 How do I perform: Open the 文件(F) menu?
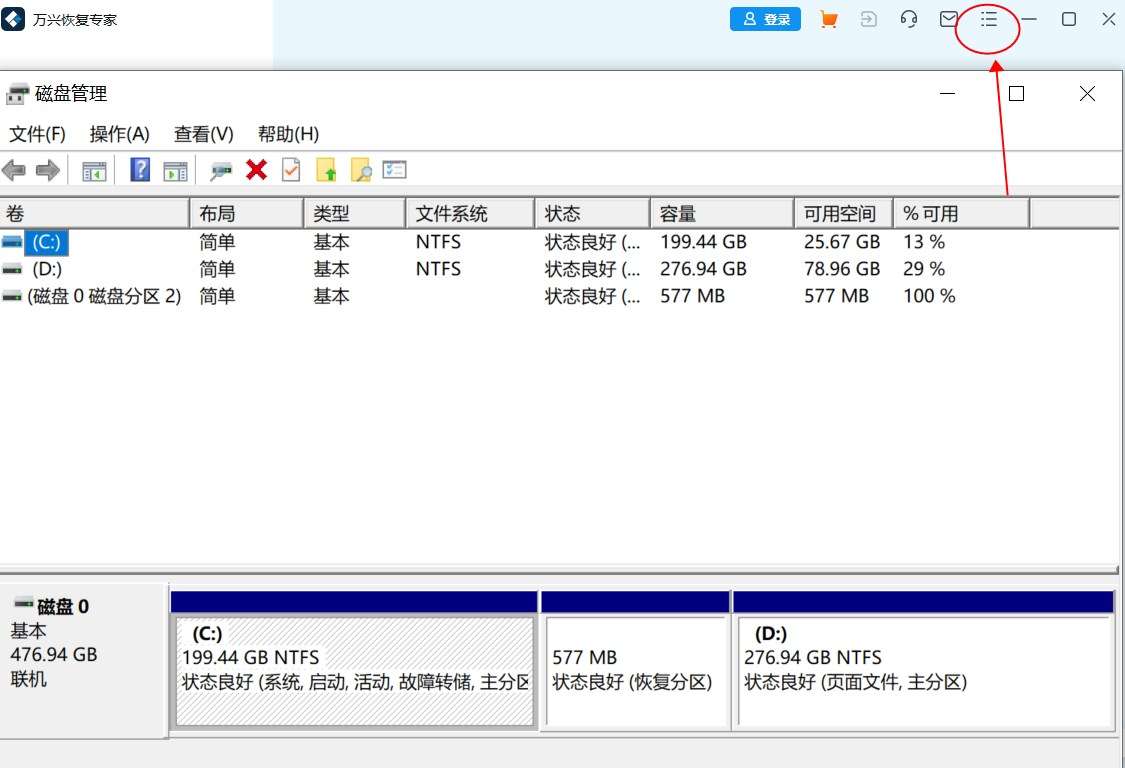click(x=37, y=134)
